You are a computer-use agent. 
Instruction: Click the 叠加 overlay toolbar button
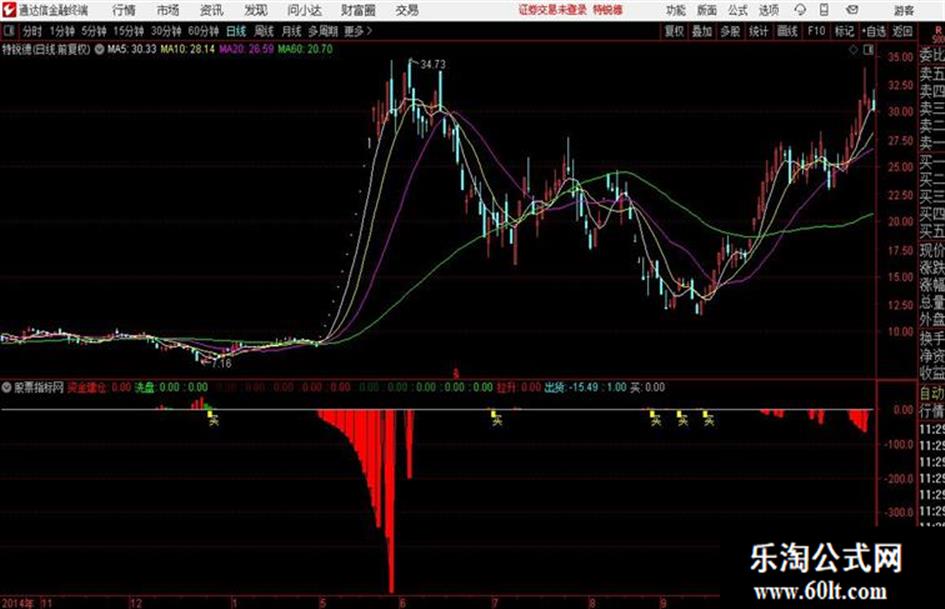[702, 31]
